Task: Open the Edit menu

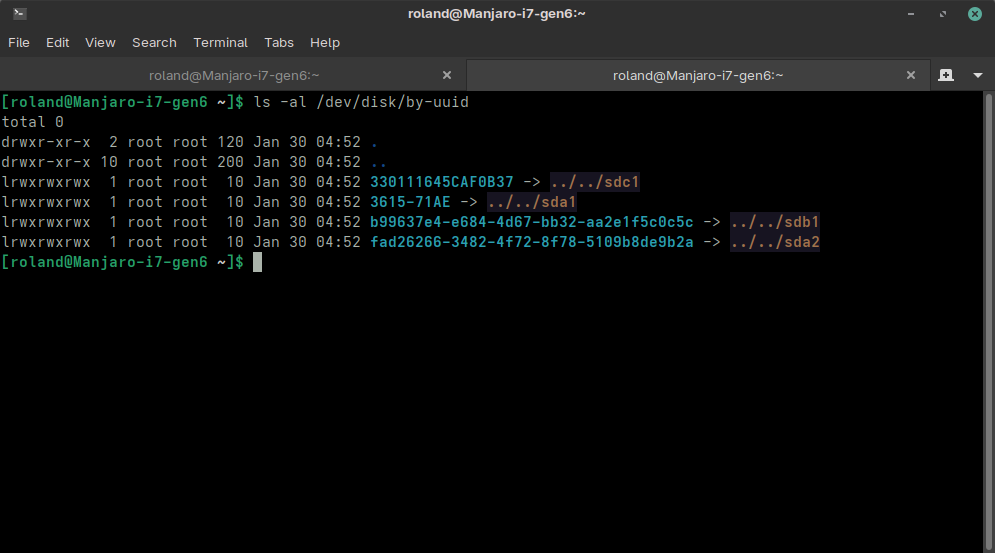Action: tap(58, 43)
